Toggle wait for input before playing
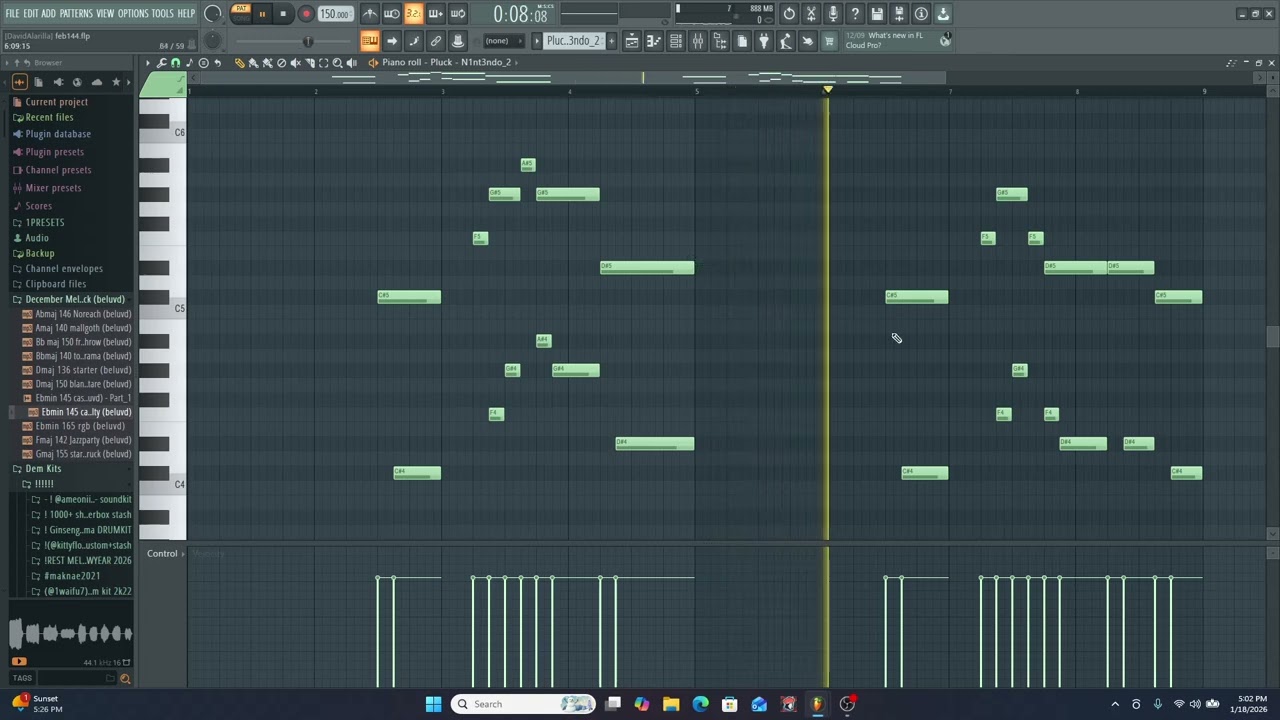Viewport: 1280px width, 720px height. coord(392,14)
